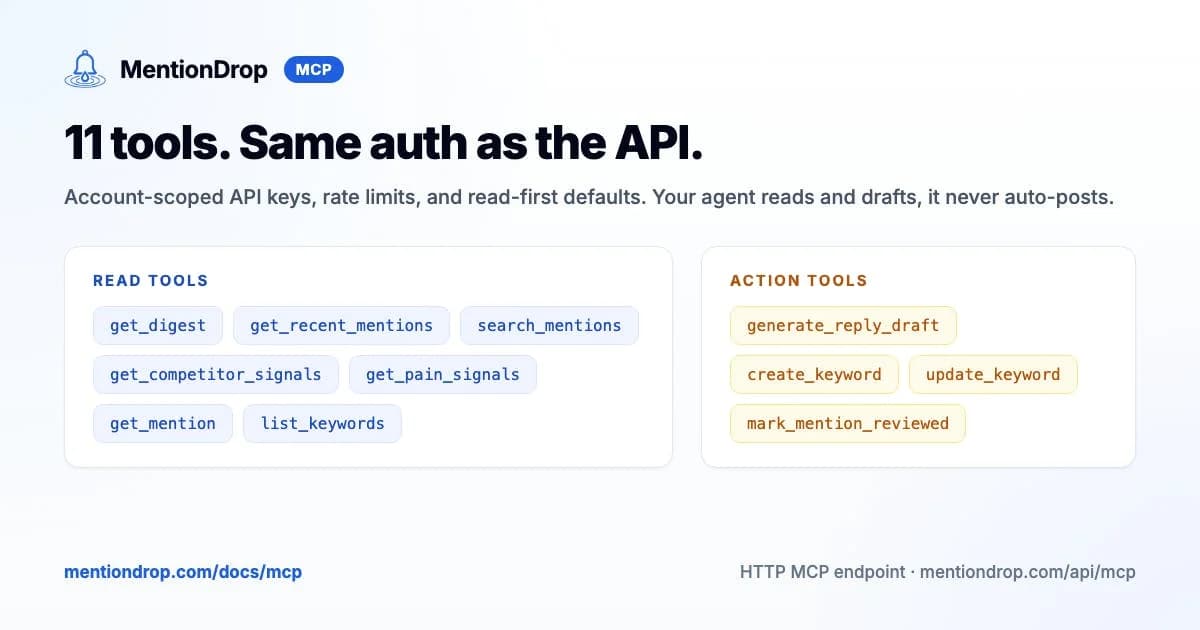Click the '11 tools. Same auth' headline

(384, 143)
